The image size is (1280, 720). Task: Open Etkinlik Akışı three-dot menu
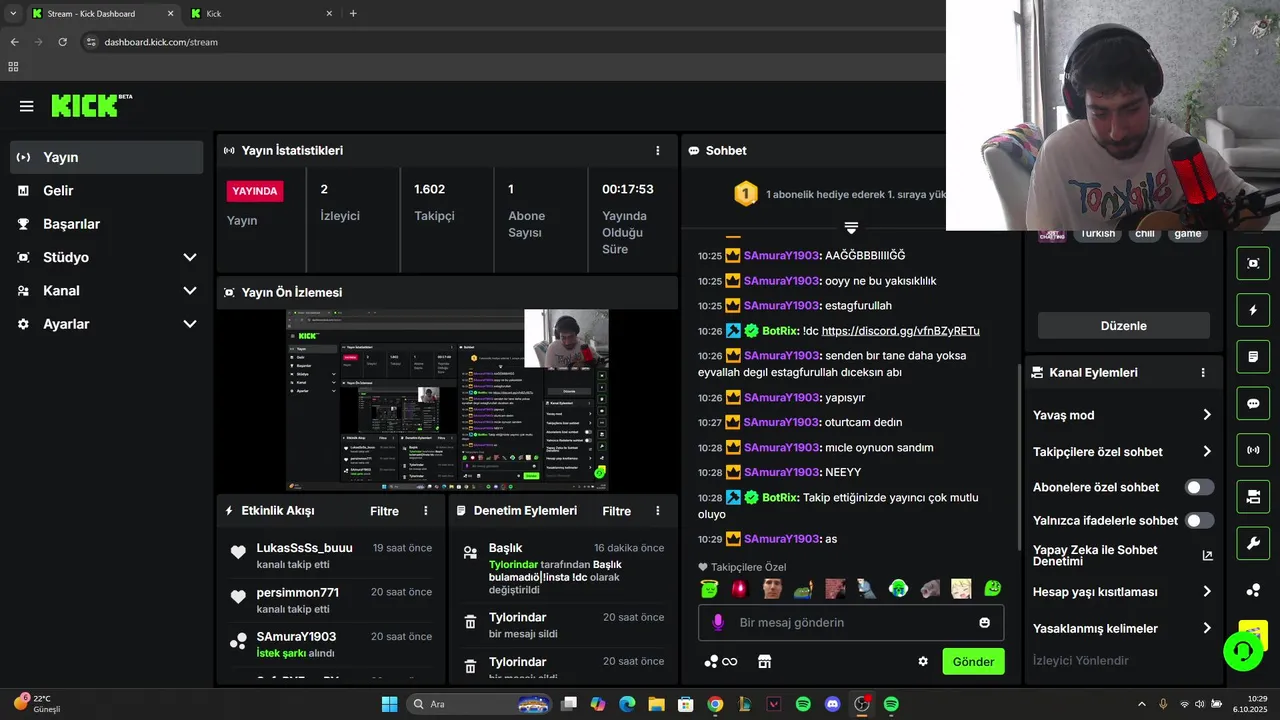(426, 511)
